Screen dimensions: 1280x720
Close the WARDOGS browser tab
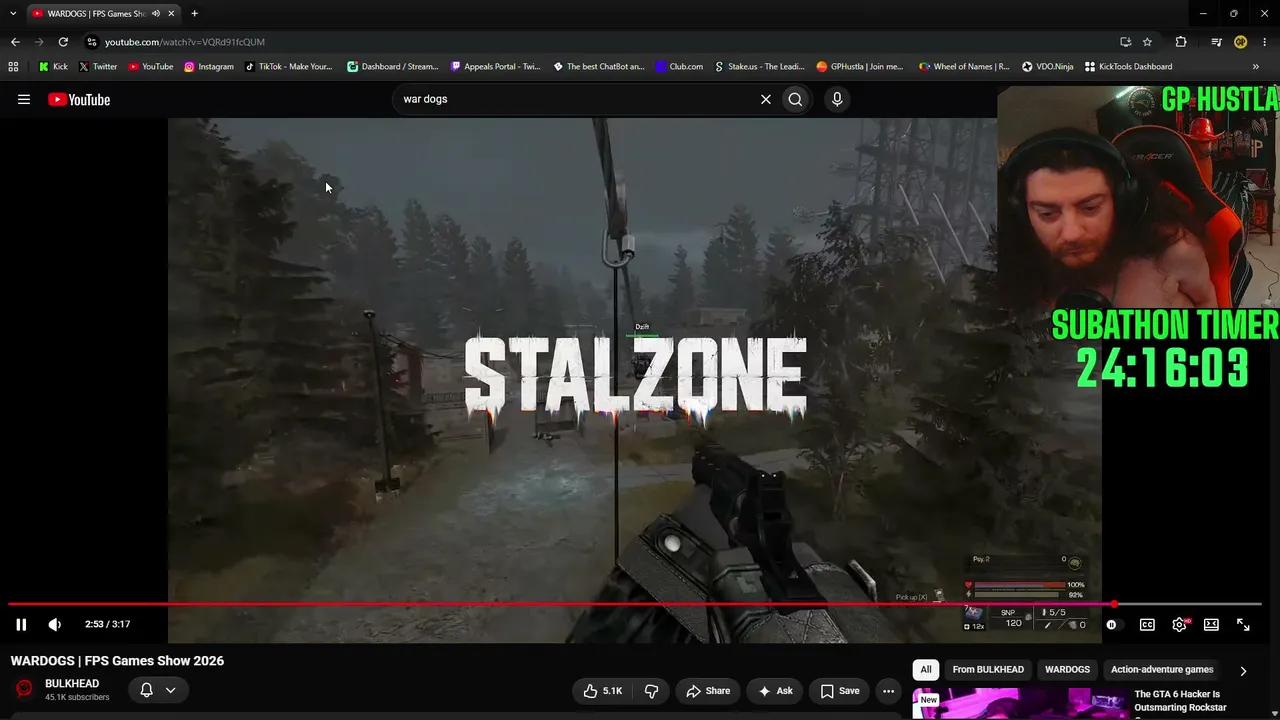(x=170, y=14)
